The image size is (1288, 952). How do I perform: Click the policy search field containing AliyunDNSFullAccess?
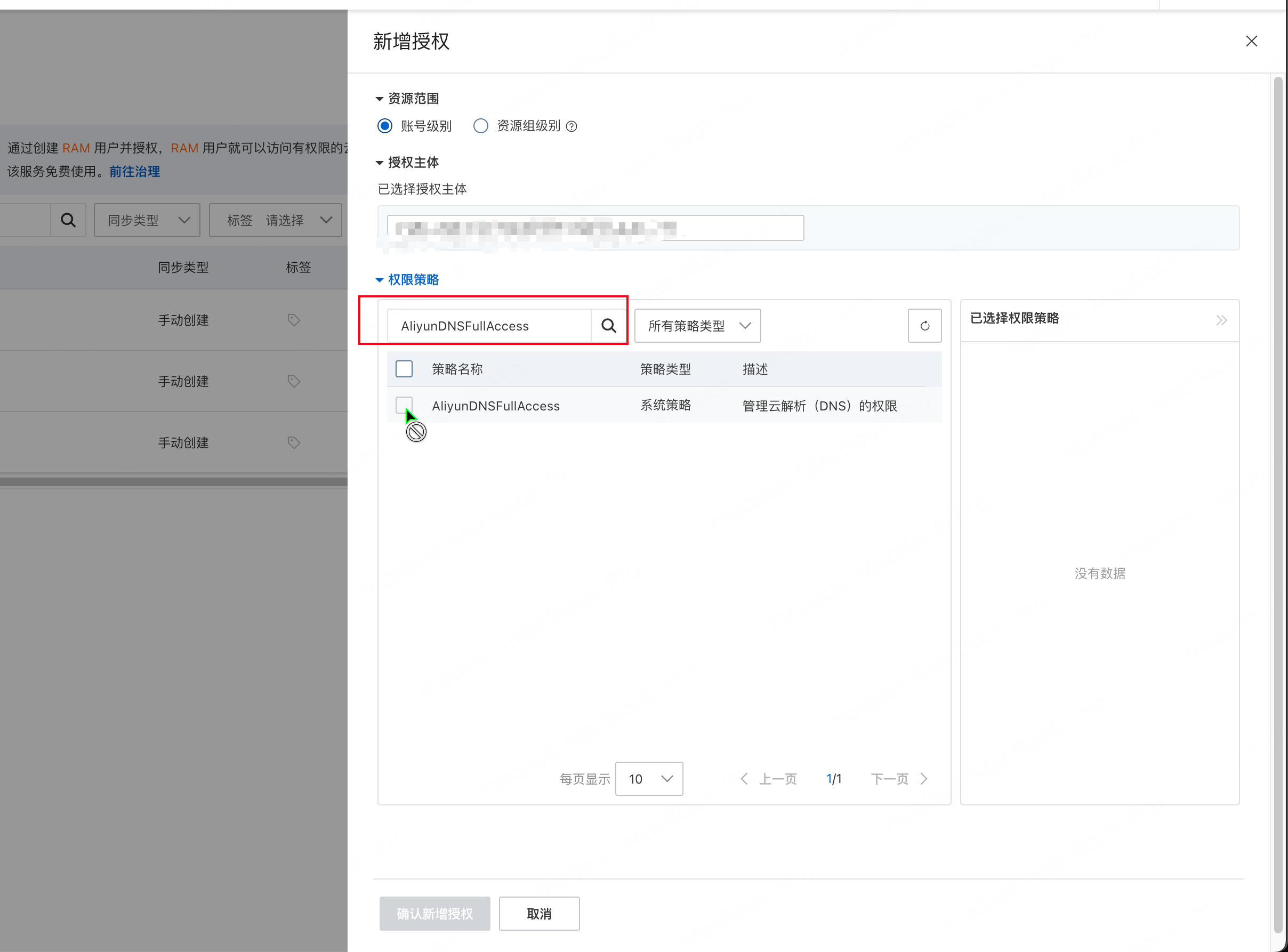point(489,326)
